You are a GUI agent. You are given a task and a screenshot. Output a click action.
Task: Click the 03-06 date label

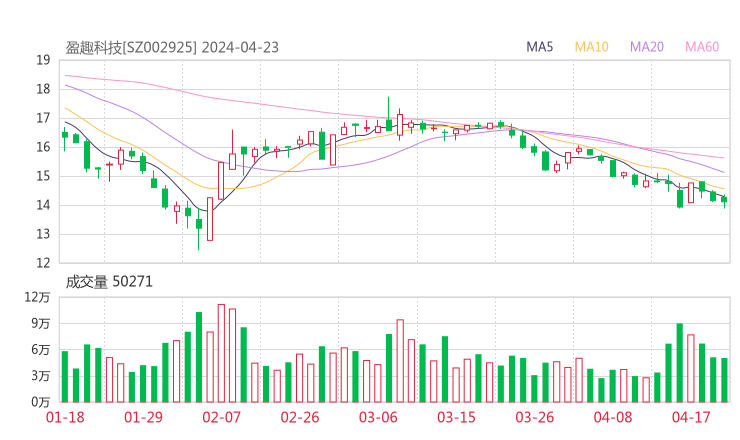point(378,417)
